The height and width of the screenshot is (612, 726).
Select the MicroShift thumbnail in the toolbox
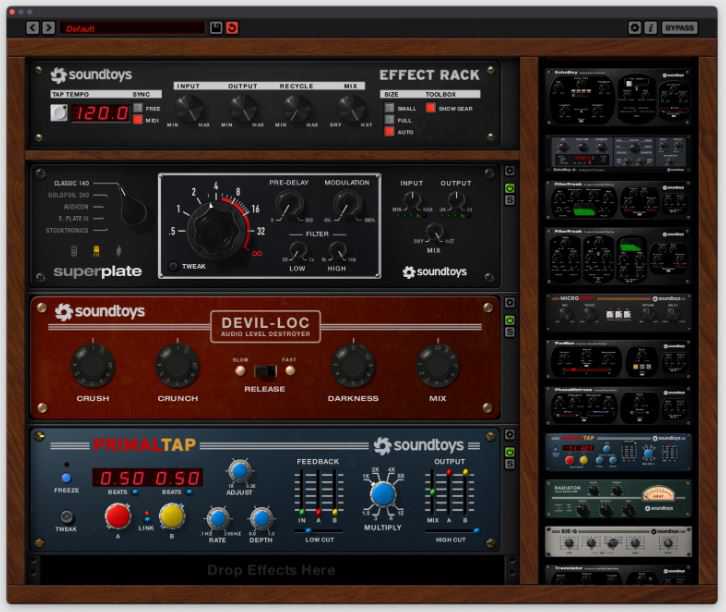(618, 312)
